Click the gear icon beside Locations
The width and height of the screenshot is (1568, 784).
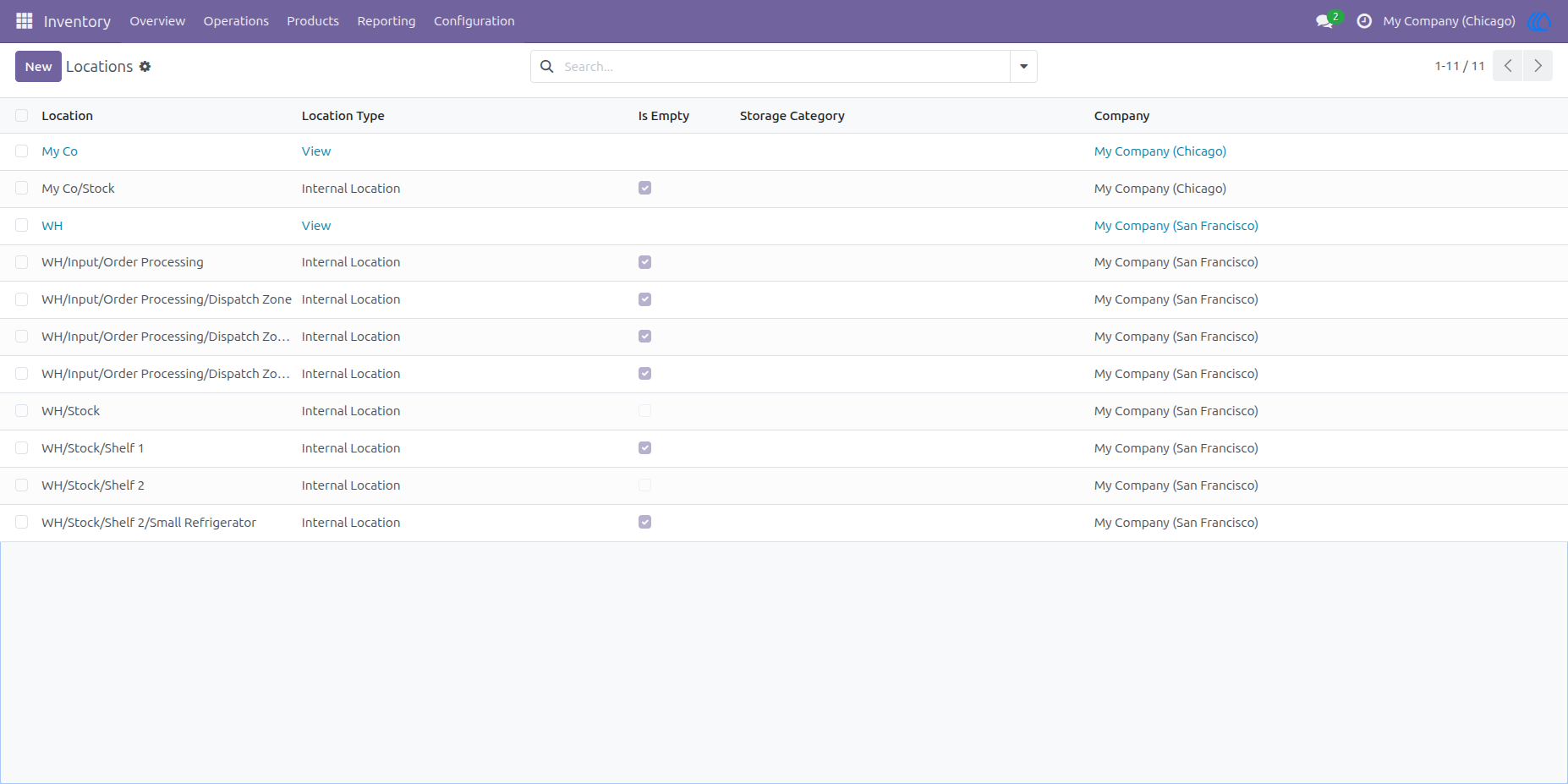tap(145, 66)
